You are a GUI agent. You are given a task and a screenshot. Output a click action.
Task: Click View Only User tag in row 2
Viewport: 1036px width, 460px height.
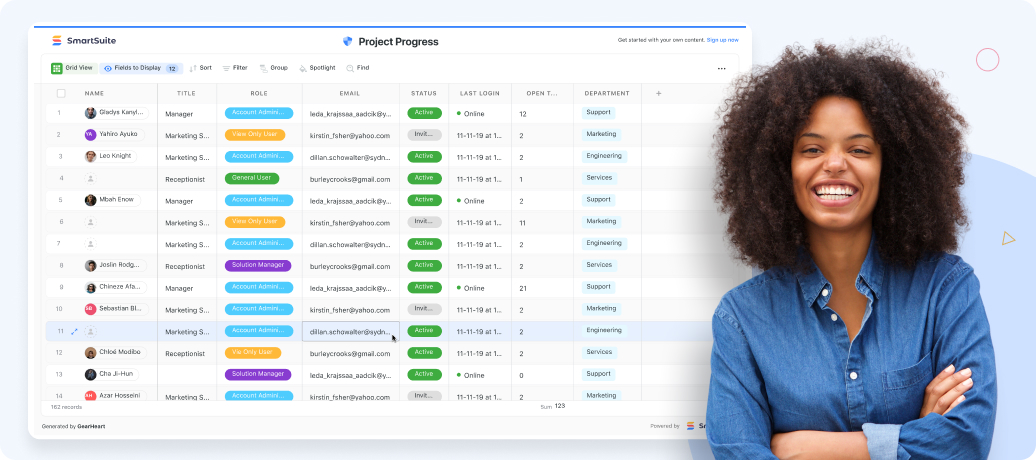pyautogui.click(x=255, y=135)
